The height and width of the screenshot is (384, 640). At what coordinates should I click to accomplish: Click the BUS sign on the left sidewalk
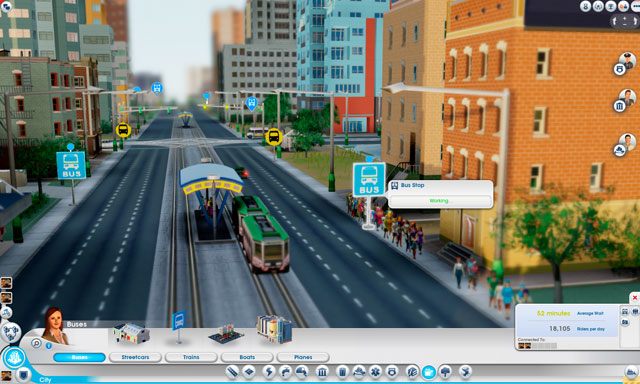tap(71, 165)
